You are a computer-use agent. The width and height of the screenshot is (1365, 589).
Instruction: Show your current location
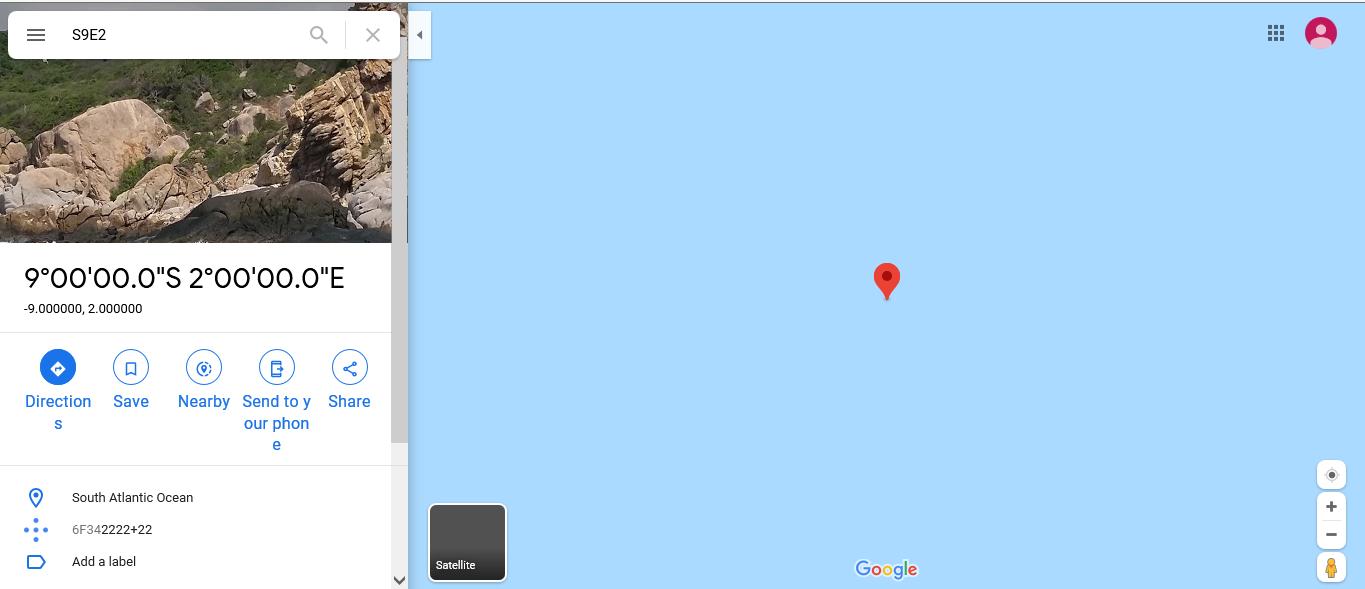(1331, 475)
